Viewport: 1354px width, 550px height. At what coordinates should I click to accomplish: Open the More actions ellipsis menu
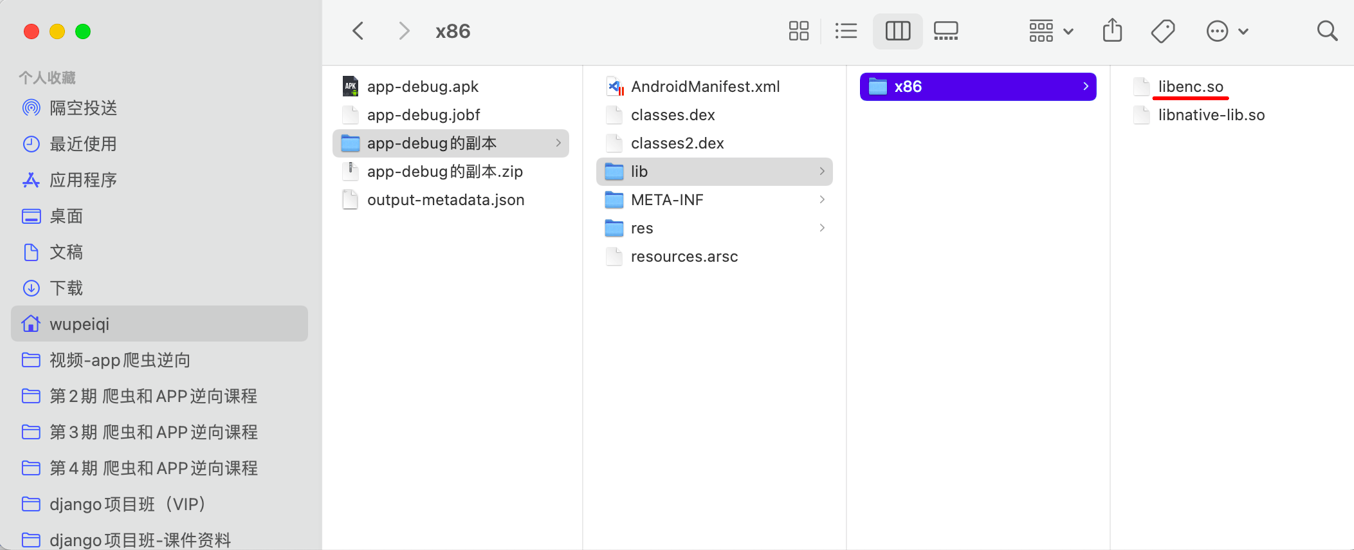[x=1227, y=31]
